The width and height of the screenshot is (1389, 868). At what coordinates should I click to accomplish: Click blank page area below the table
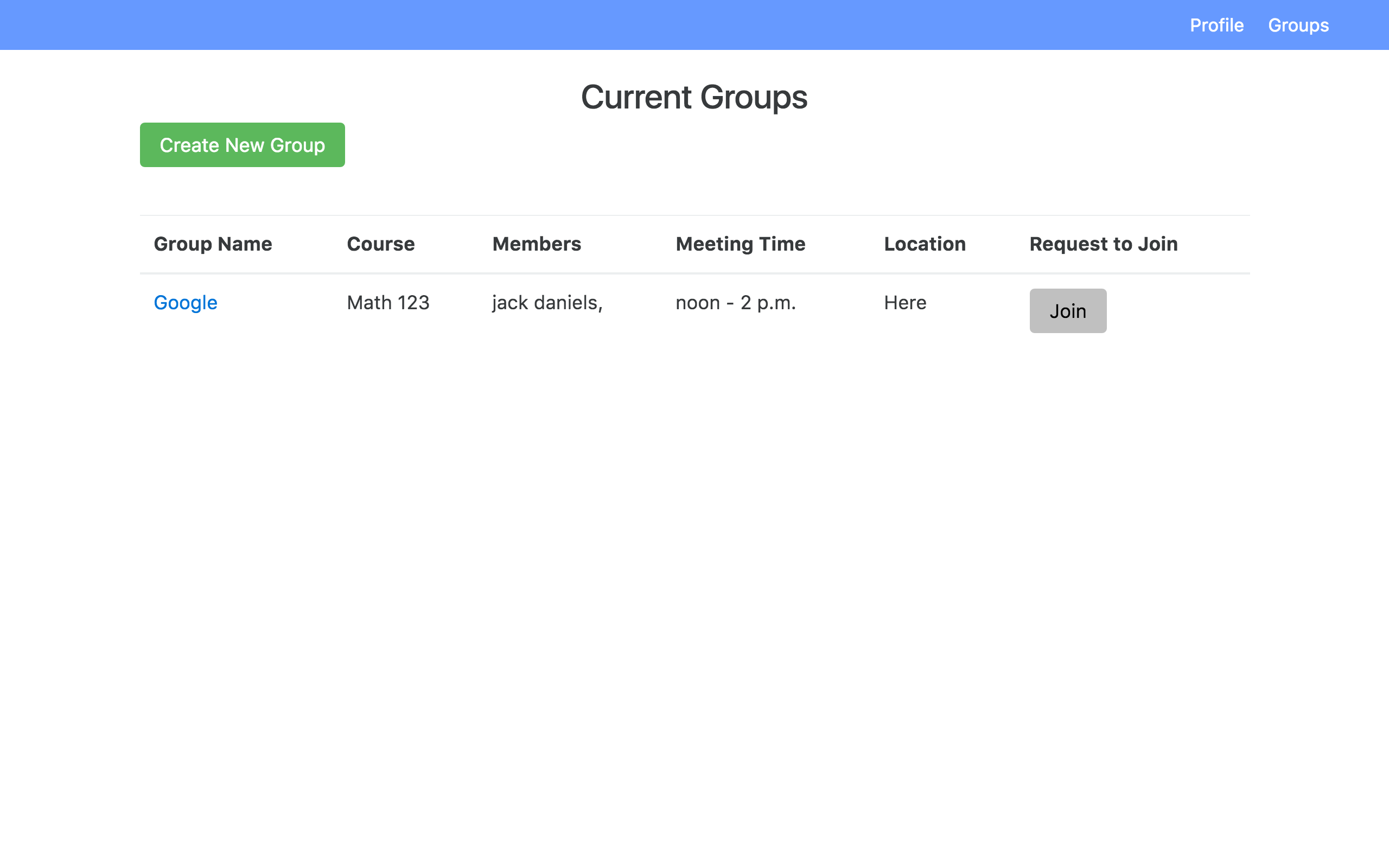(694, 574)
